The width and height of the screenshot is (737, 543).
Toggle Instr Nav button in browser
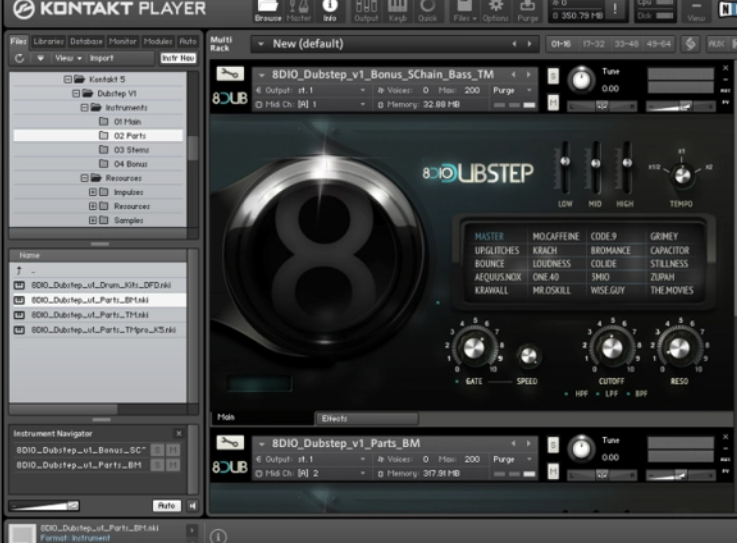click(178, 58)
